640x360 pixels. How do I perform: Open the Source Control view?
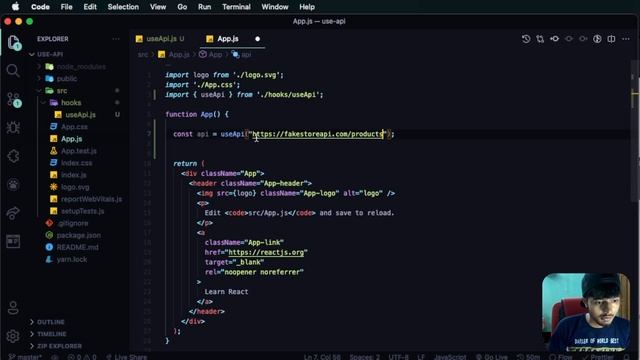pyautogui.click(x=13, y=100)
